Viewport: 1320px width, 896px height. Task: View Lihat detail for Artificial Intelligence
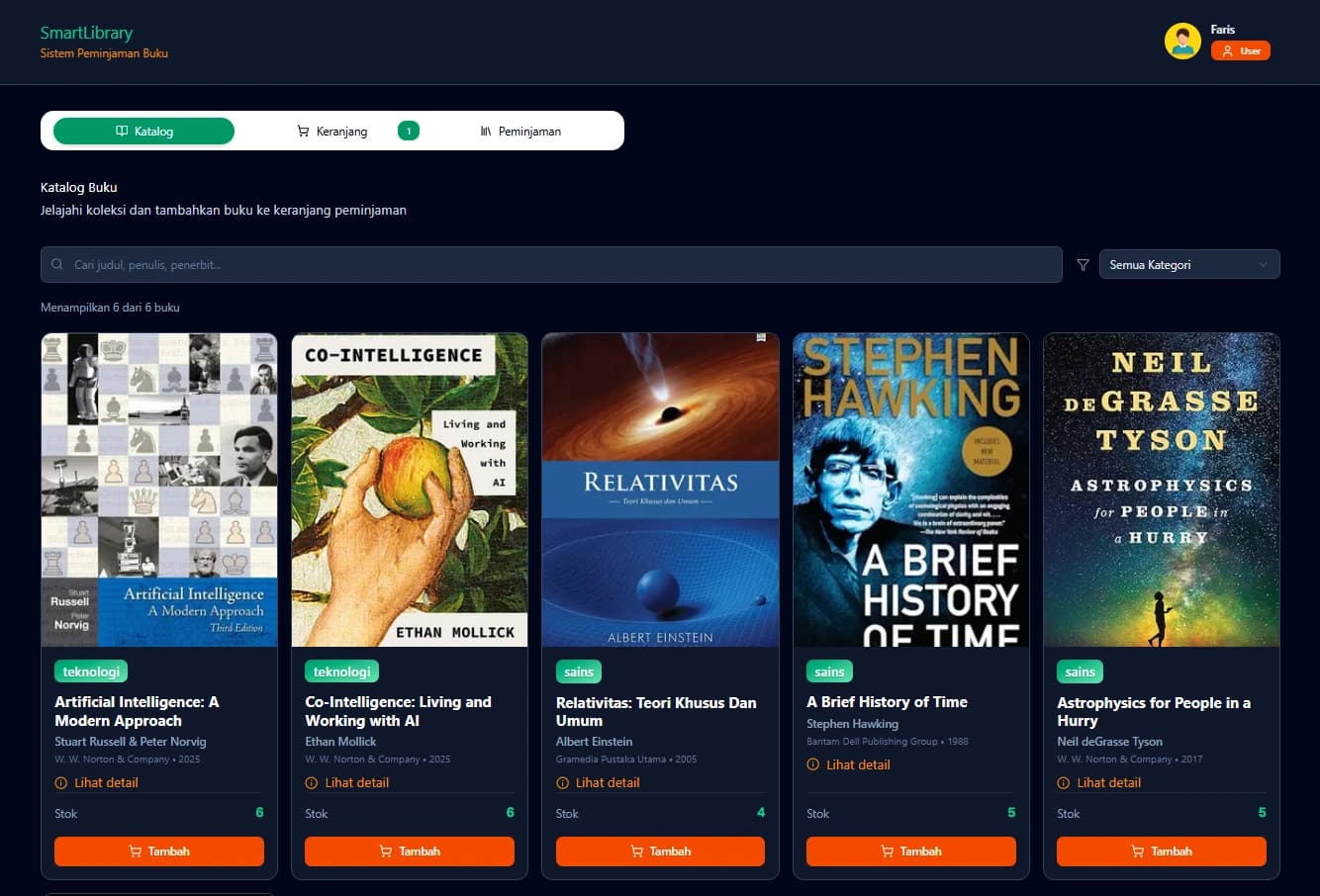[97, 782]
